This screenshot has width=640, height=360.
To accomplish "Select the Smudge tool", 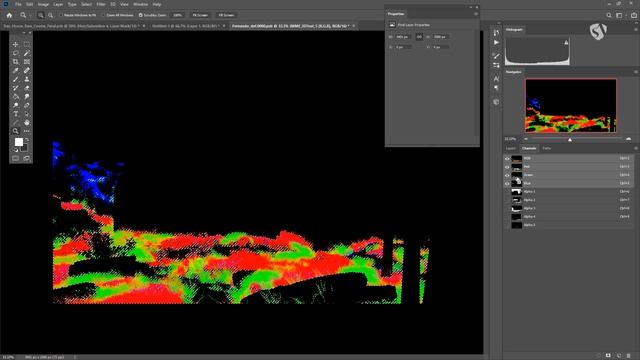I will coord(27,97).
